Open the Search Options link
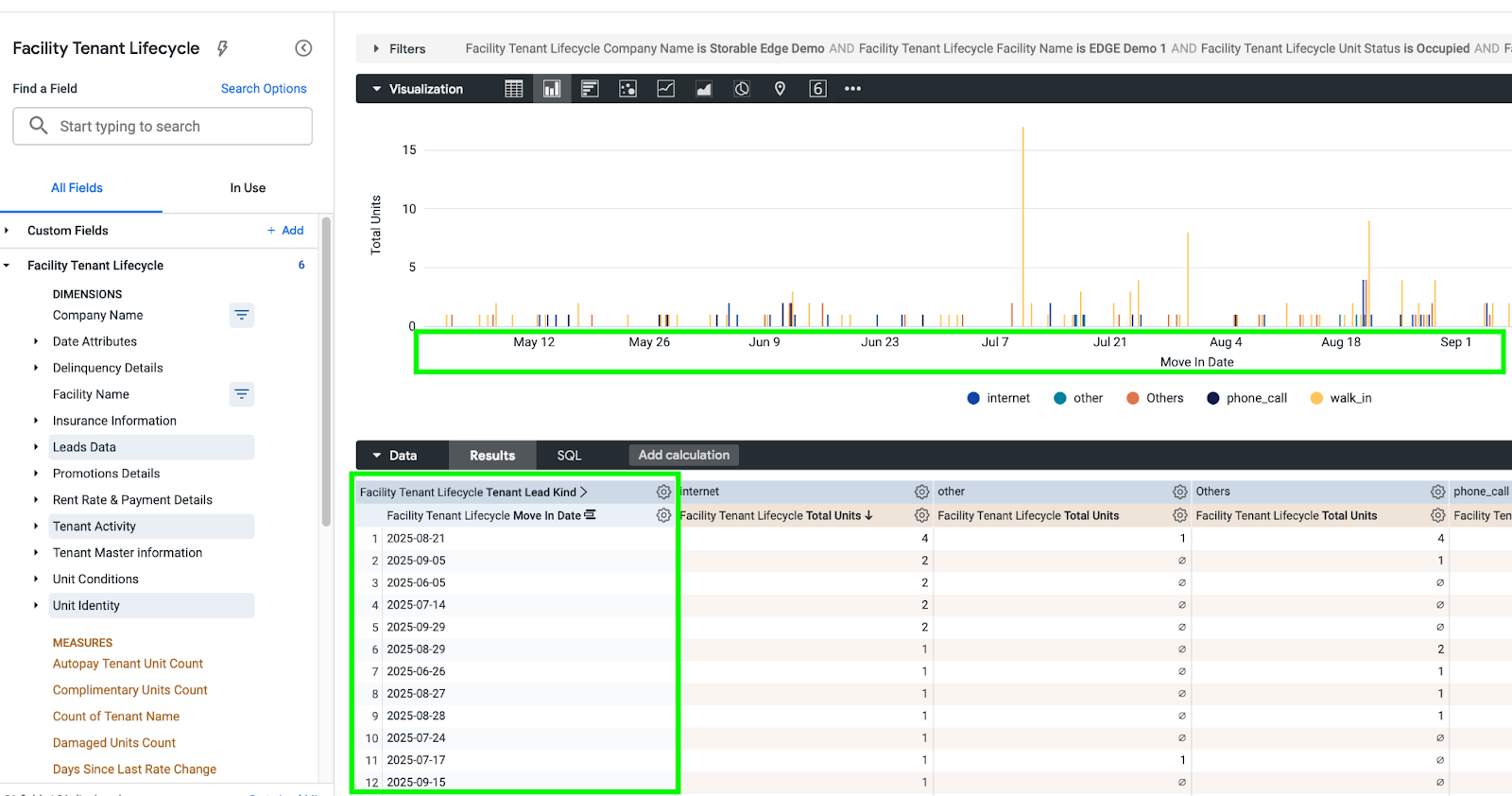This screenshot has height=796, width=1512. tap(264, 89)
